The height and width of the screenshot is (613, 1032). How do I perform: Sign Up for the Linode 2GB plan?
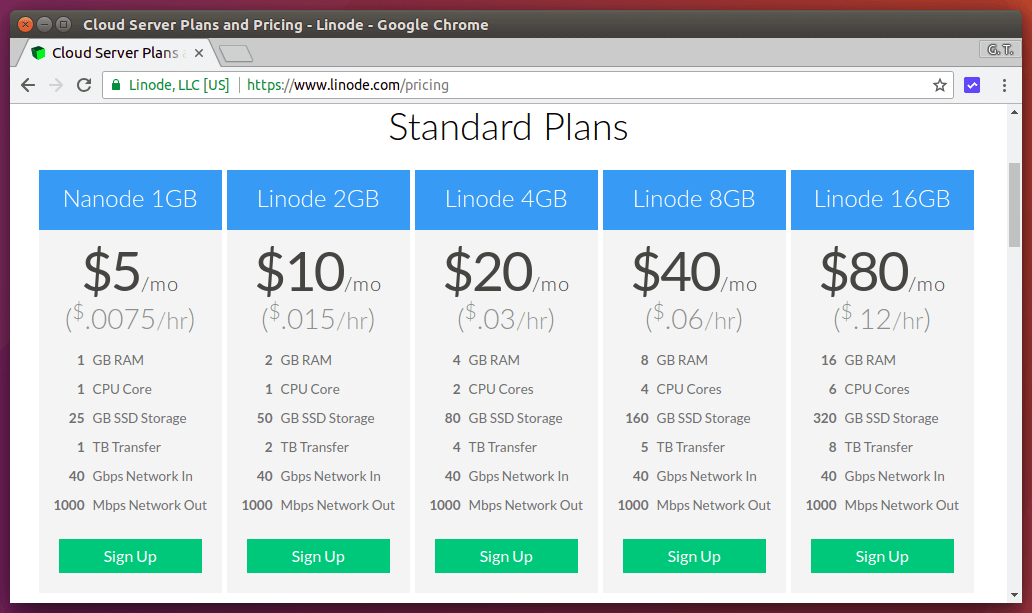[x=318, y=556]
